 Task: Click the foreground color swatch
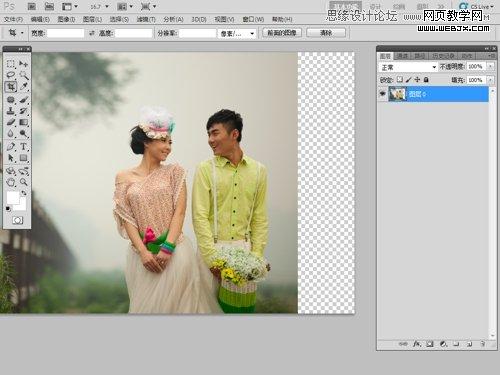13,197
